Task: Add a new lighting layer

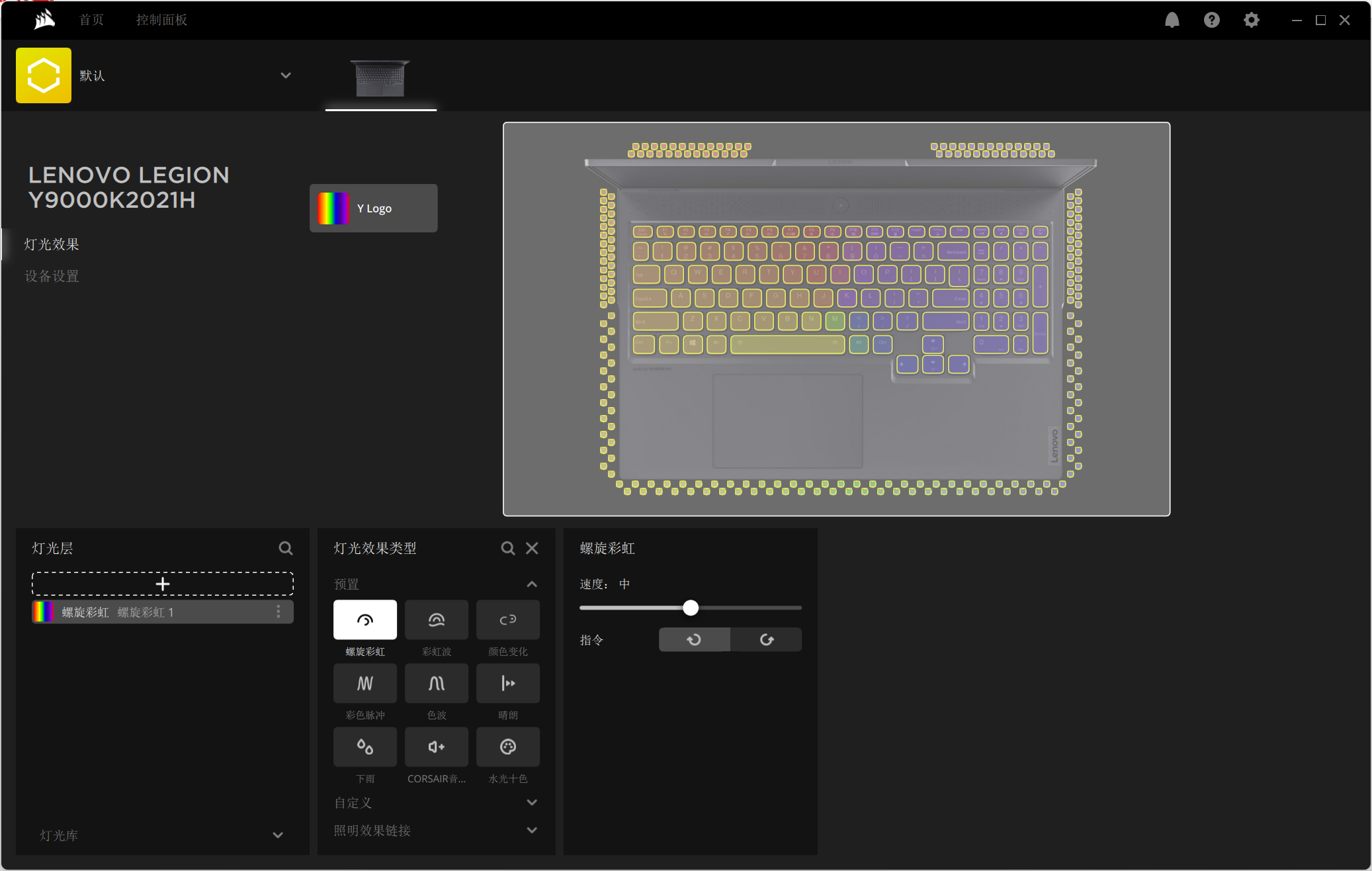Action: [x=163, y=584]
